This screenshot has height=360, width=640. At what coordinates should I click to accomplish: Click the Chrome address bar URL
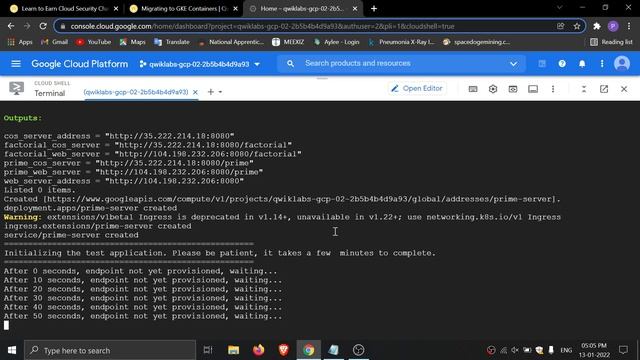(262, 26)
